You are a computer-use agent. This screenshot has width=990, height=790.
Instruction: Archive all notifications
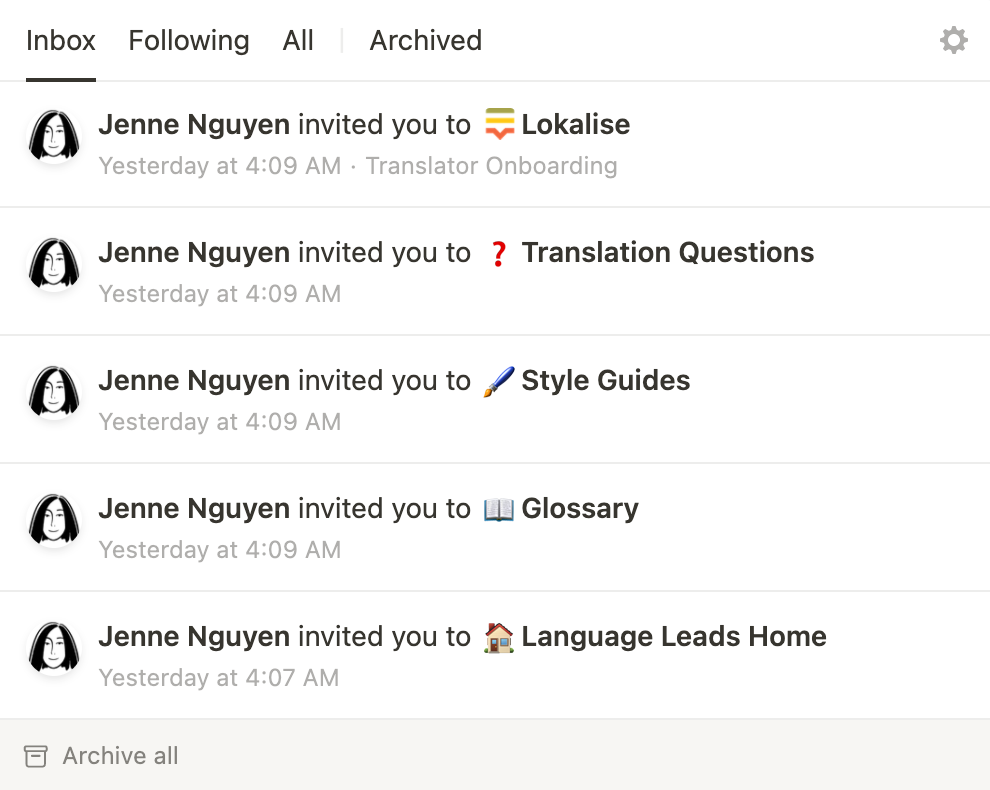(x=101, y=756)
